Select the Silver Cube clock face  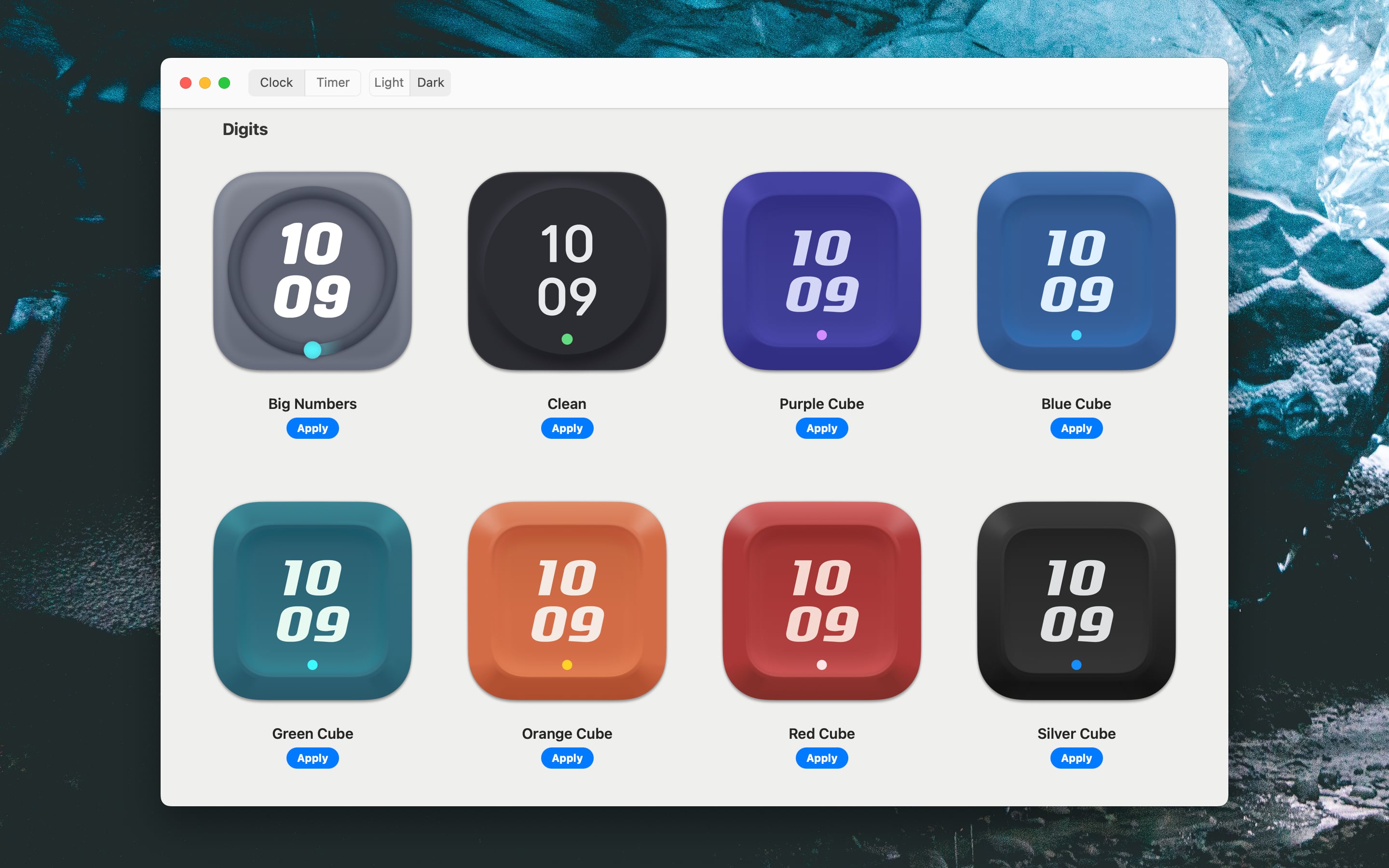click(1076, 600)
